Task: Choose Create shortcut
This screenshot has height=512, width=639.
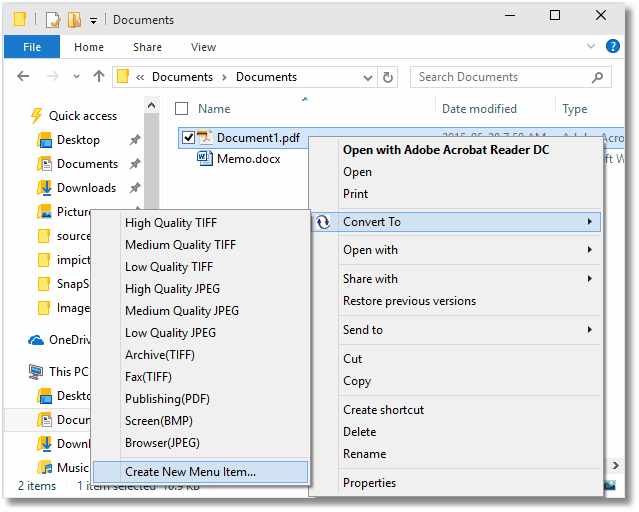Action: [383, 410]
